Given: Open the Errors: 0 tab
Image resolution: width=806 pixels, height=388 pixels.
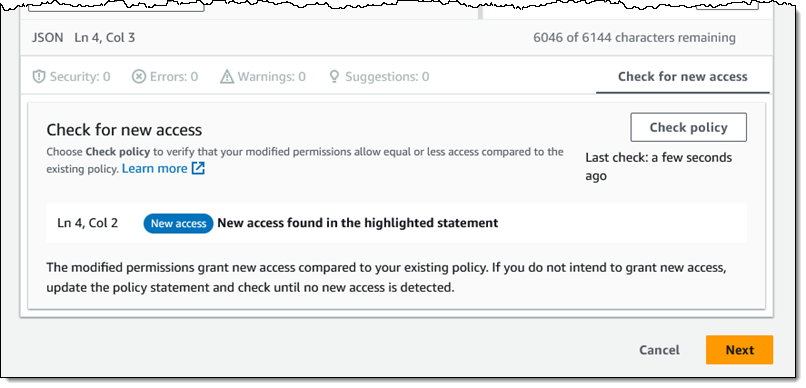Looking at the screenshot, I should (165, 77).
